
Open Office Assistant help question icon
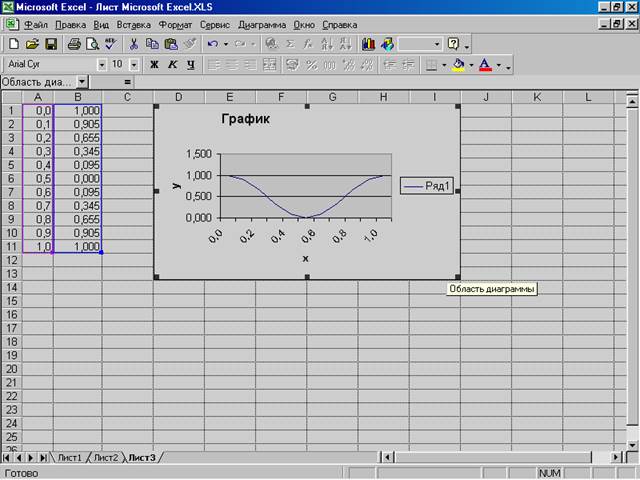tap(453, 44)
